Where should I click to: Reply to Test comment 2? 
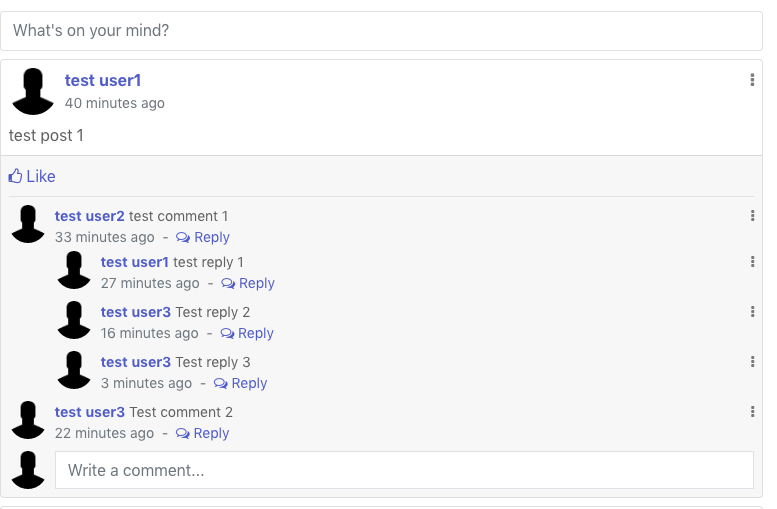pos(202,434)
